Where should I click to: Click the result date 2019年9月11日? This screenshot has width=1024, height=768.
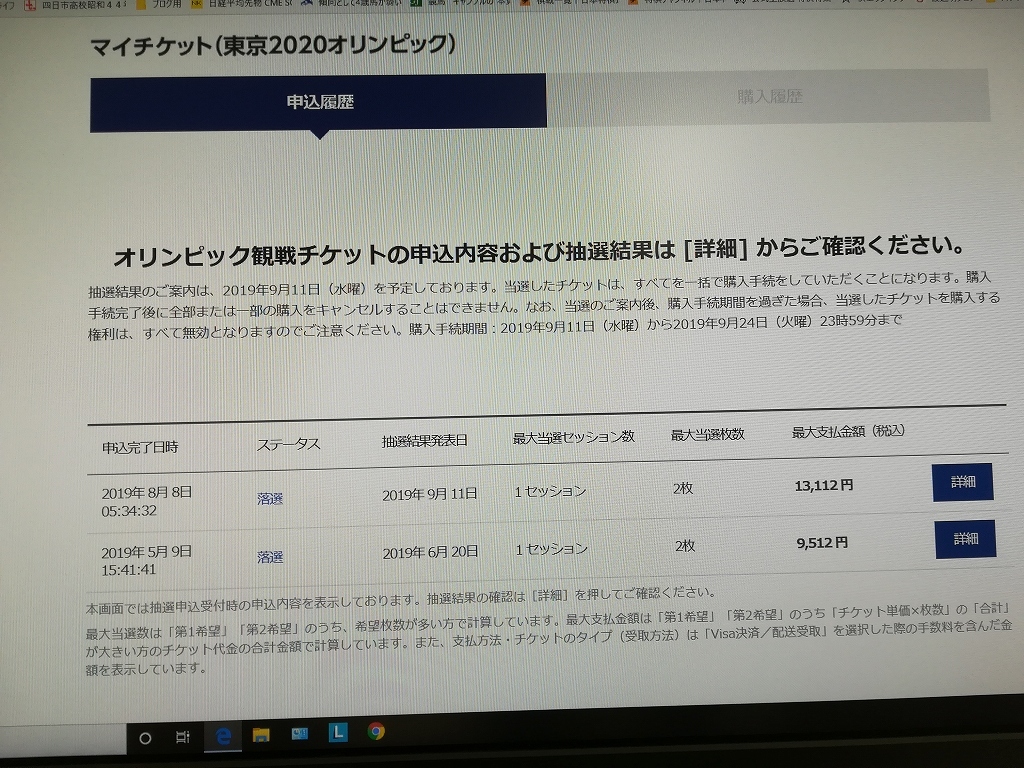[x=429, y=494]
